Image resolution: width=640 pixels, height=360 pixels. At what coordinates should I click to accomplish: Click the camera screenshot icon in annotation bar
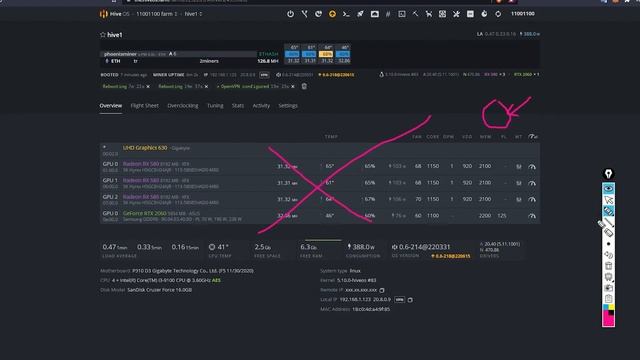coord(608,288)
